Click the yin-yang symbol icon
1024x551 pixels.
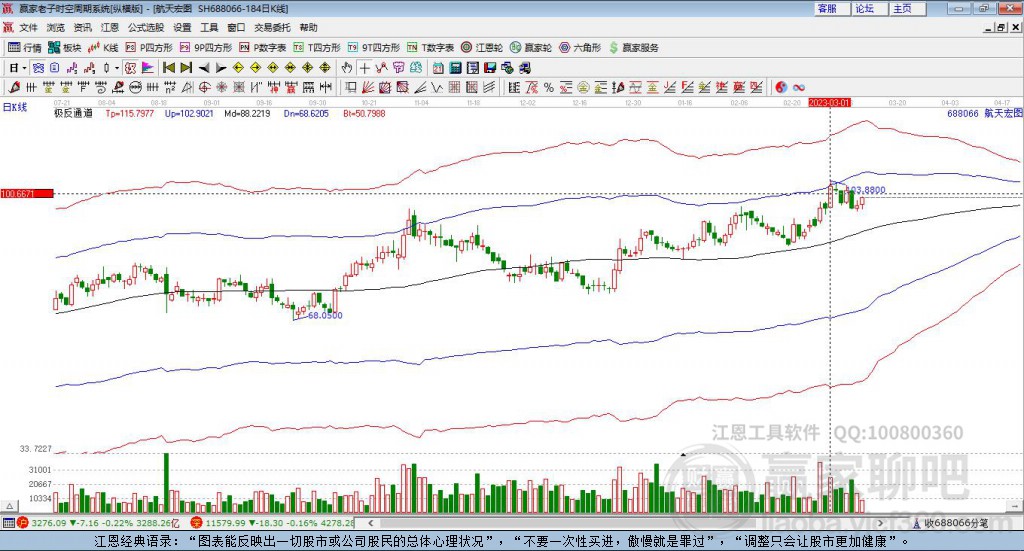(x=781, y=87)
